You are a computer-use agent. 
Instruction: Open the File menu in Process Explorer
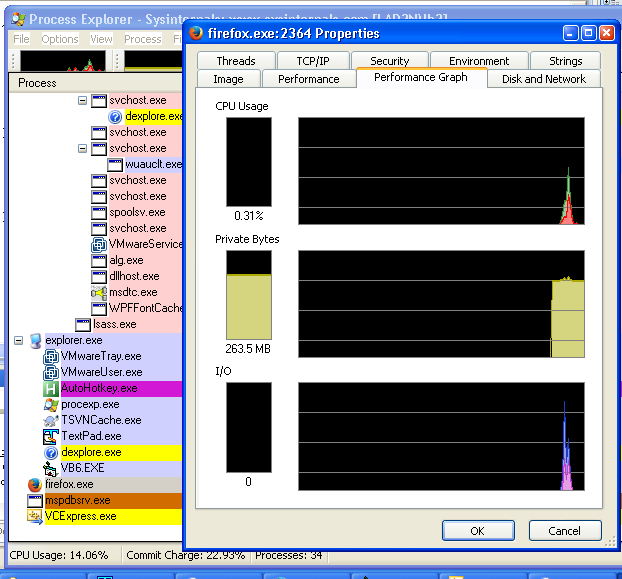coord(21,39)
